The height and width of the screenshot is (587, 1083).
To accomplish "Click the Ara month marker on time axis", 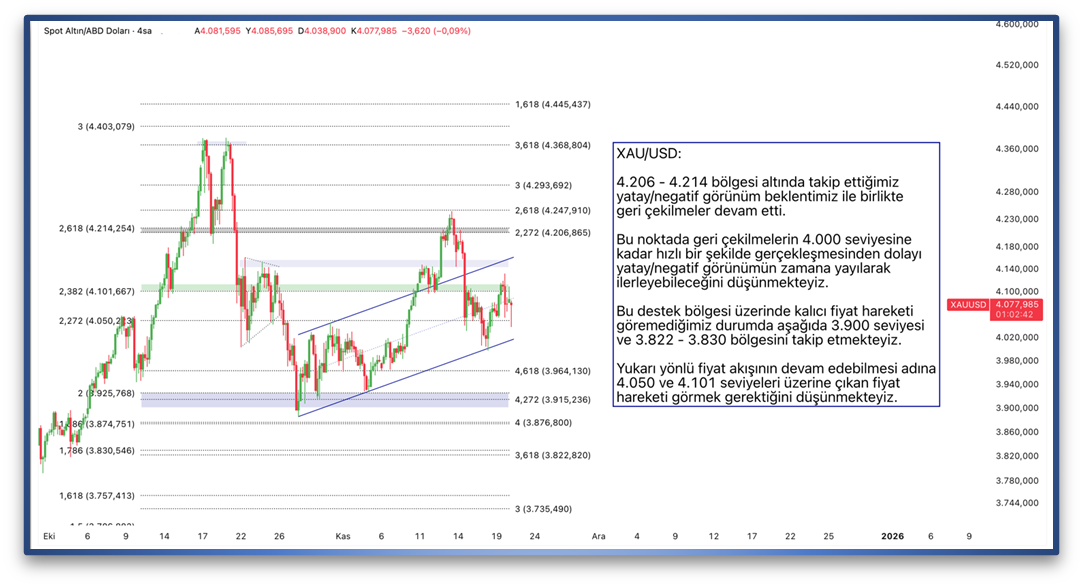I will (599, 536).
